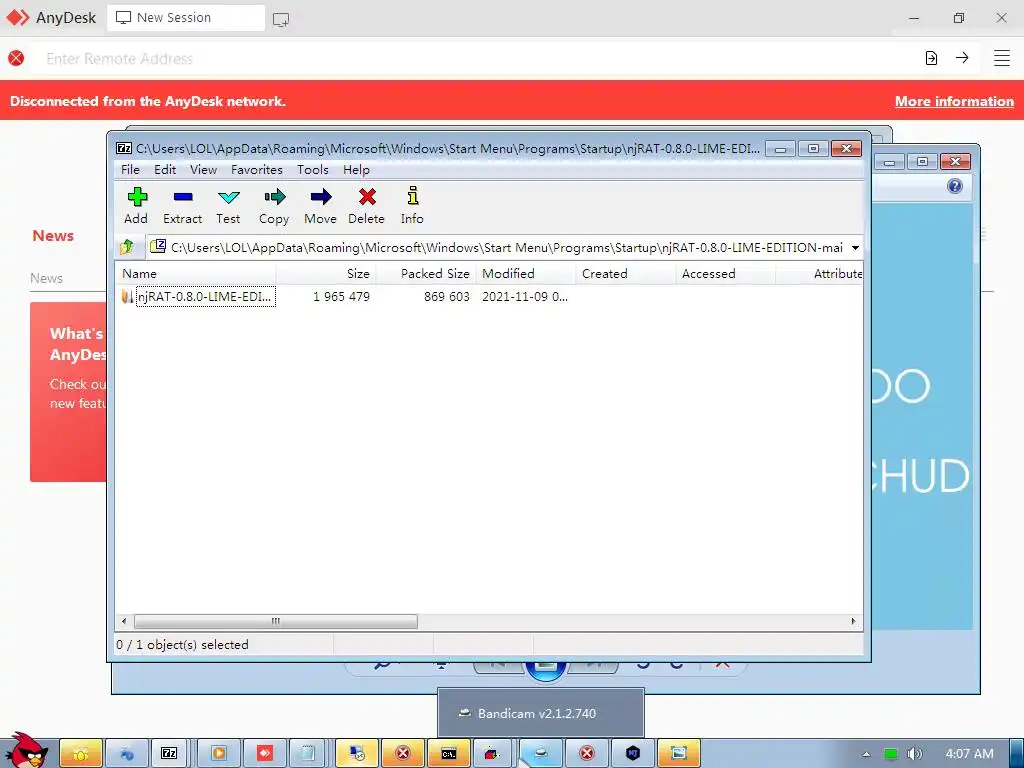Click the blue help question mark icon
The height and width of the screenshot is (768, 1024).
(954, 186)
